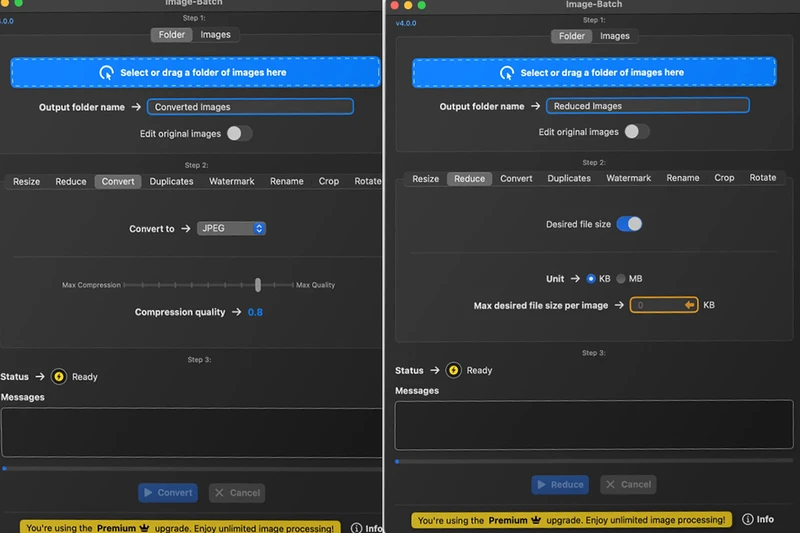Click the v4.0.0 version label in right window
The image size is (800, 533).
(406, 23)
